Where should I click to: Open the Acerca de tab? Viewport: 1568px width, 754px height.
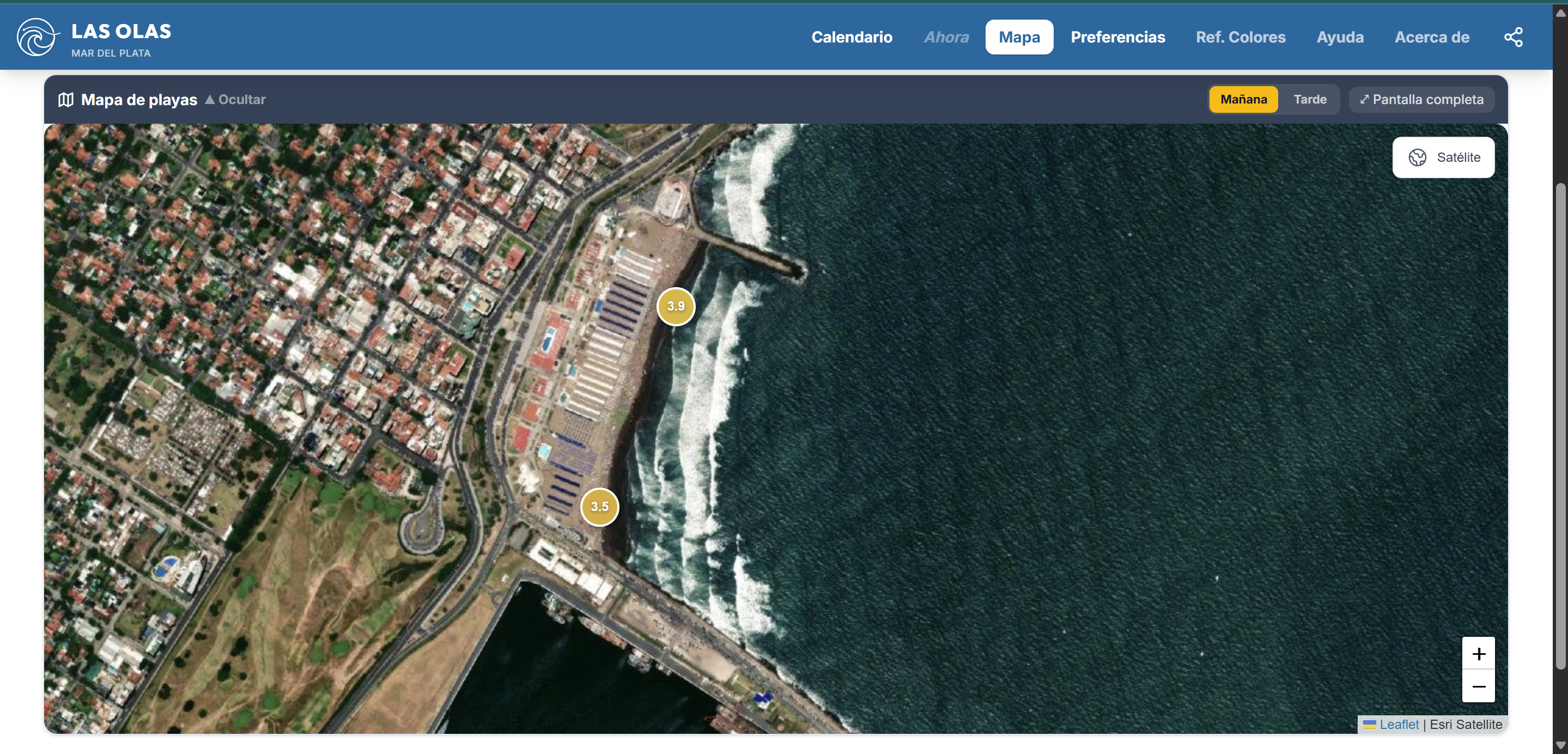pyautogui.click(x=1432, y=37)
